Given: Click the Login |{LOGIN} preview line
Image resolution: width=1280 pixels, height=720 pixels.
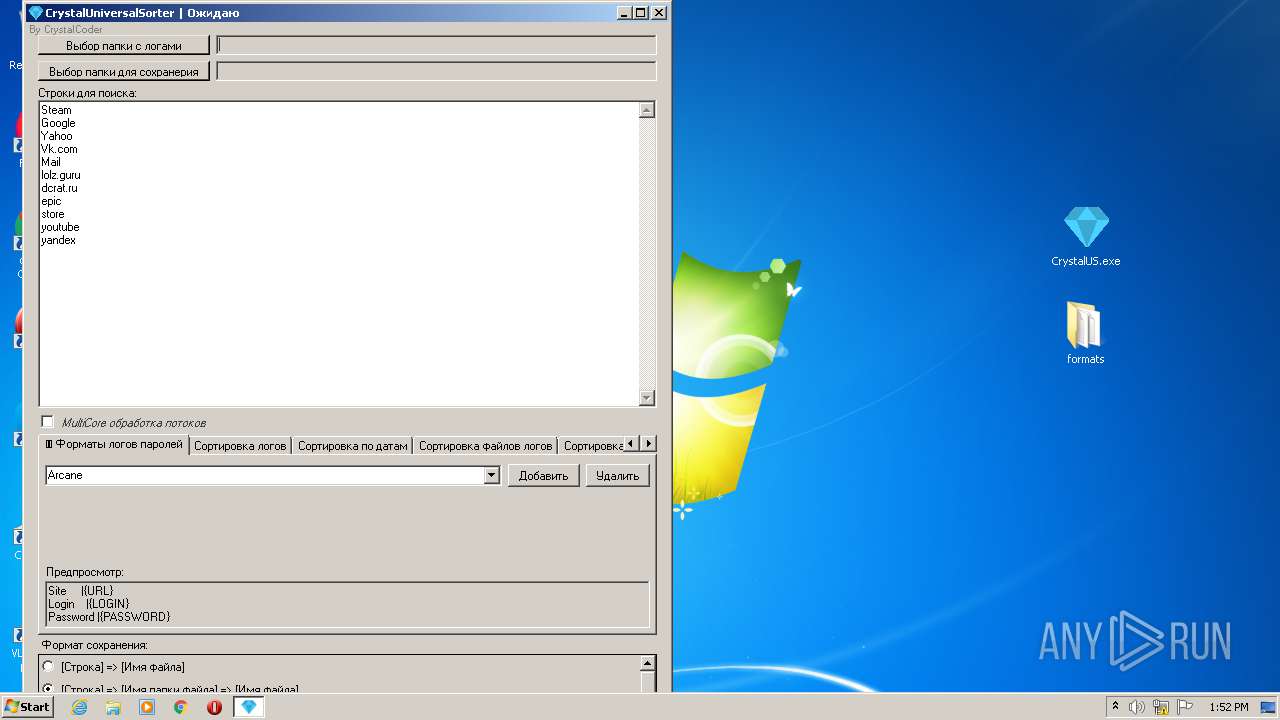Looking at the screenshot, I should [x=89, y=604].
